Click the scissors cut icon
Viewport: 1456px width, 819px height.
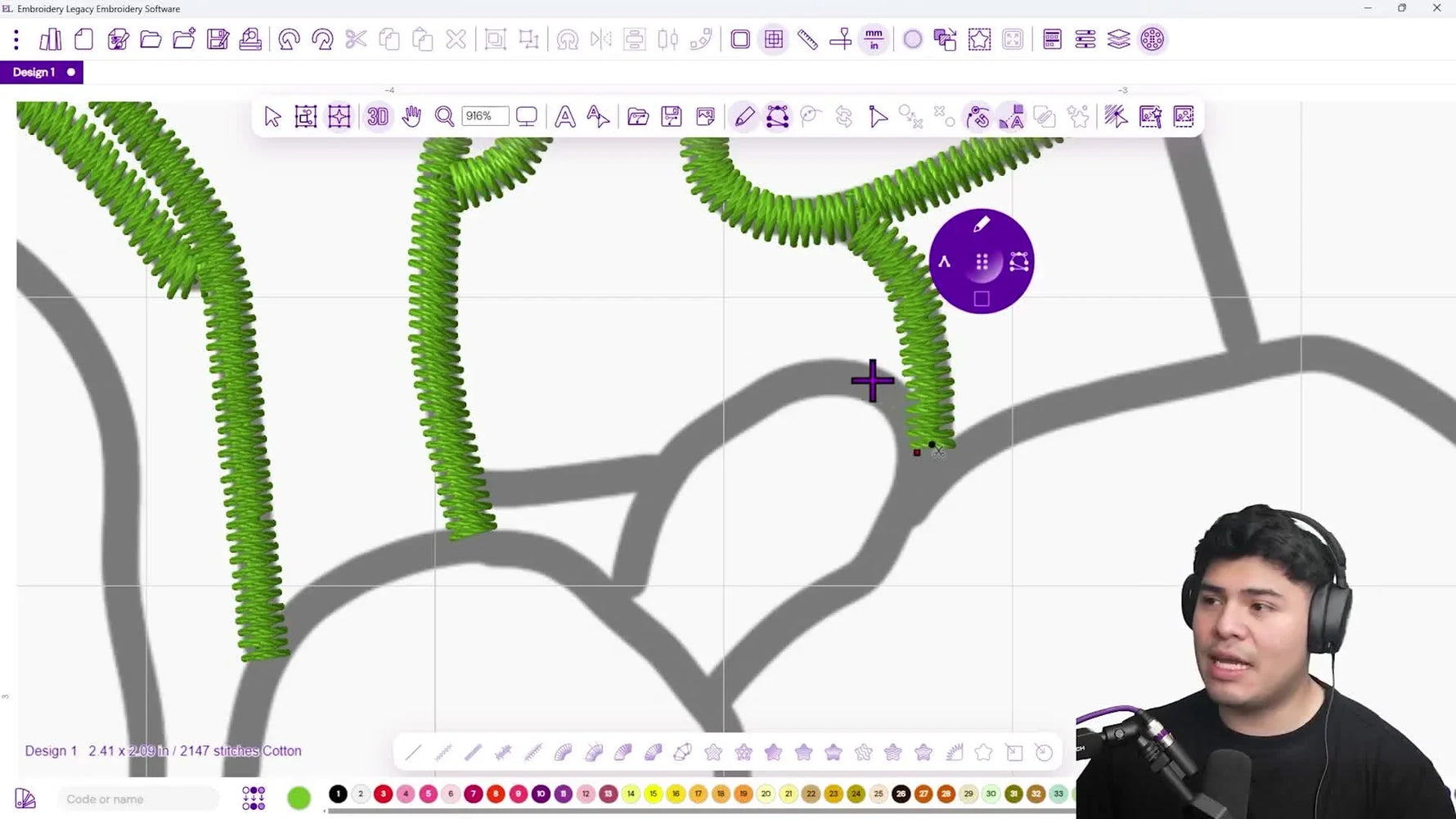356,39
